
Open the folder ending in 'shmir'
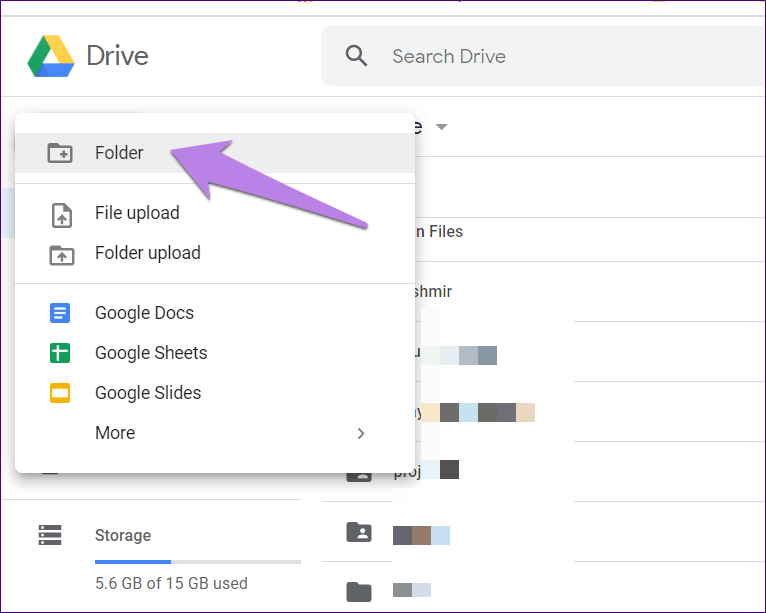433,292
